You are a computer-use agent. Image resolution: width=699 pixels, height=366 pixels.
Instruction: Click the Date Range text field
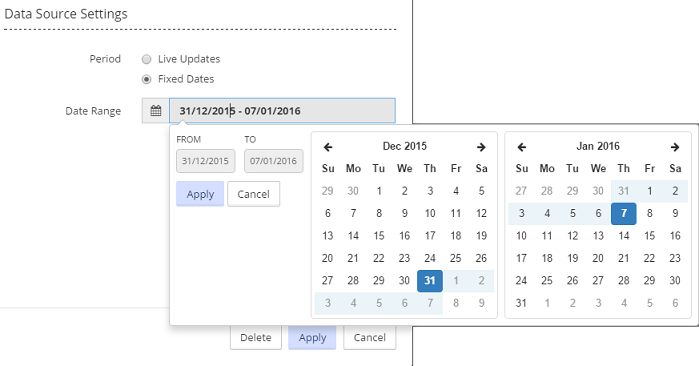(x=282, y=111)
